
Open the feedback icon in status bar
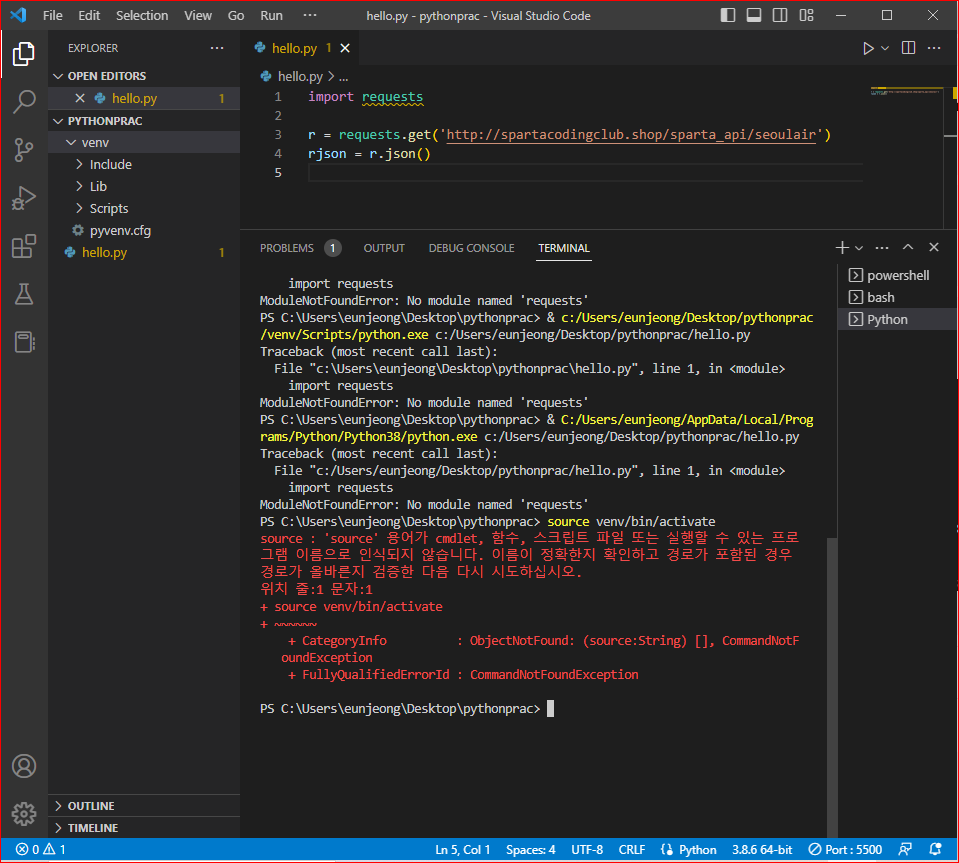click(905, 850)
